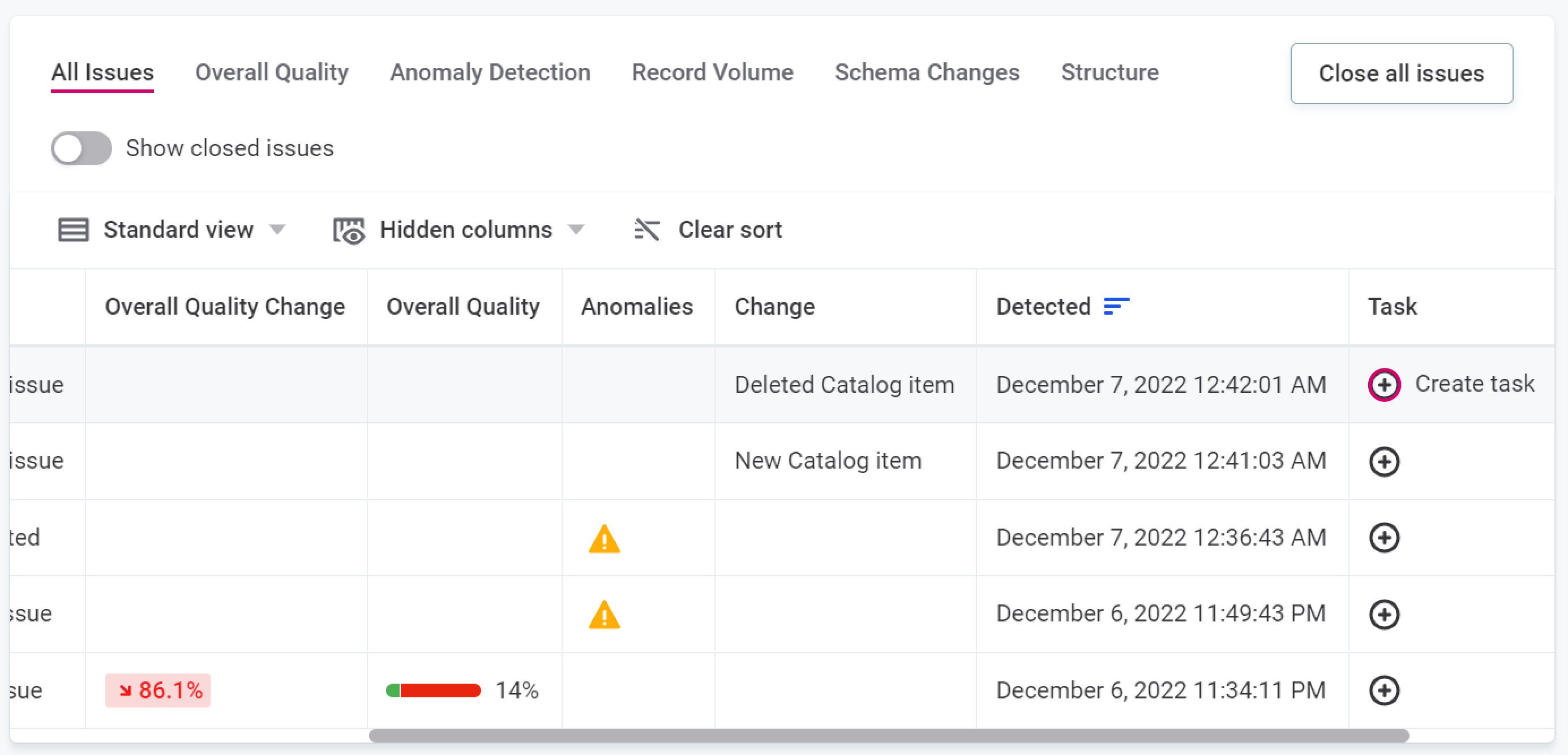
Task: Click task plus icon for 12:36:43 AM row
Action: tap(1383, 538)
